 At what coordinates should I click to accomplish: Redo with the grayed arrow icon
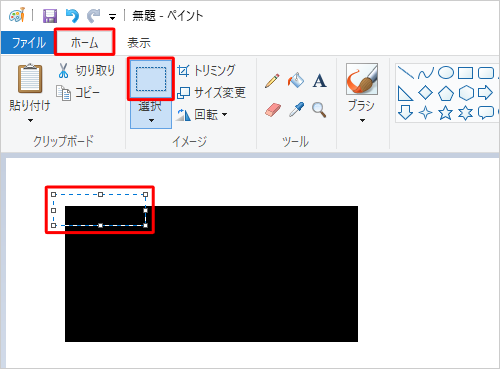pyautogui.click(x=94, y=16)
